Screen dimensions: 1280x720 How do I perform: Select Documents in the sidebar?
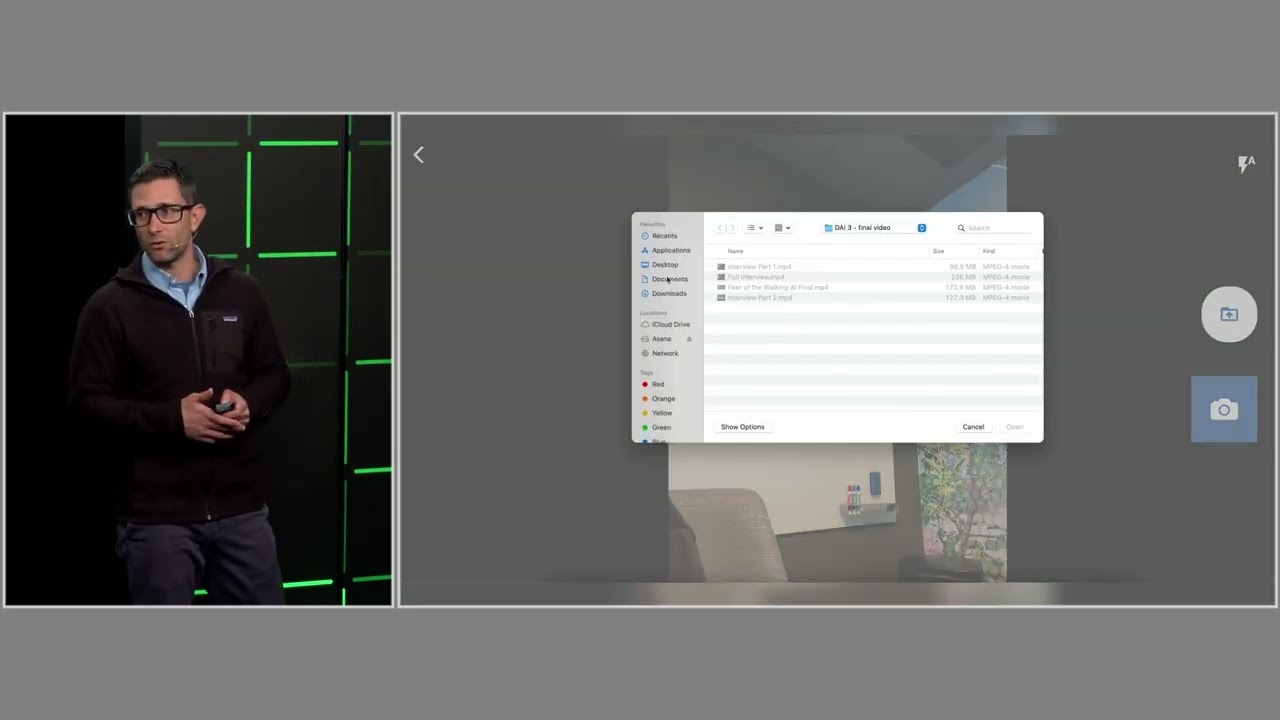click(x=664, y=279)
